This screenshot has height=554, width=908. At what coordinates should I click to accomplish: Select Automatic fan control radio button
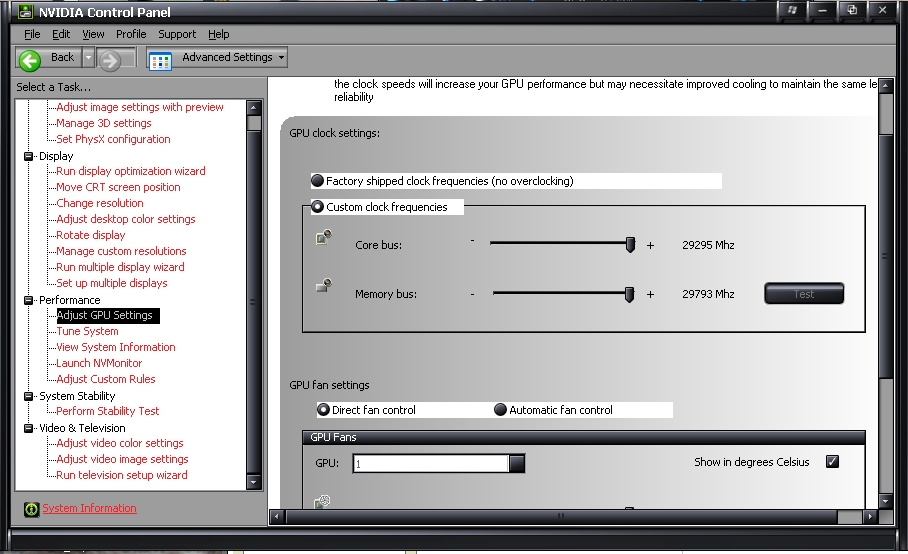pyautogui.click(x=501, y=410)
